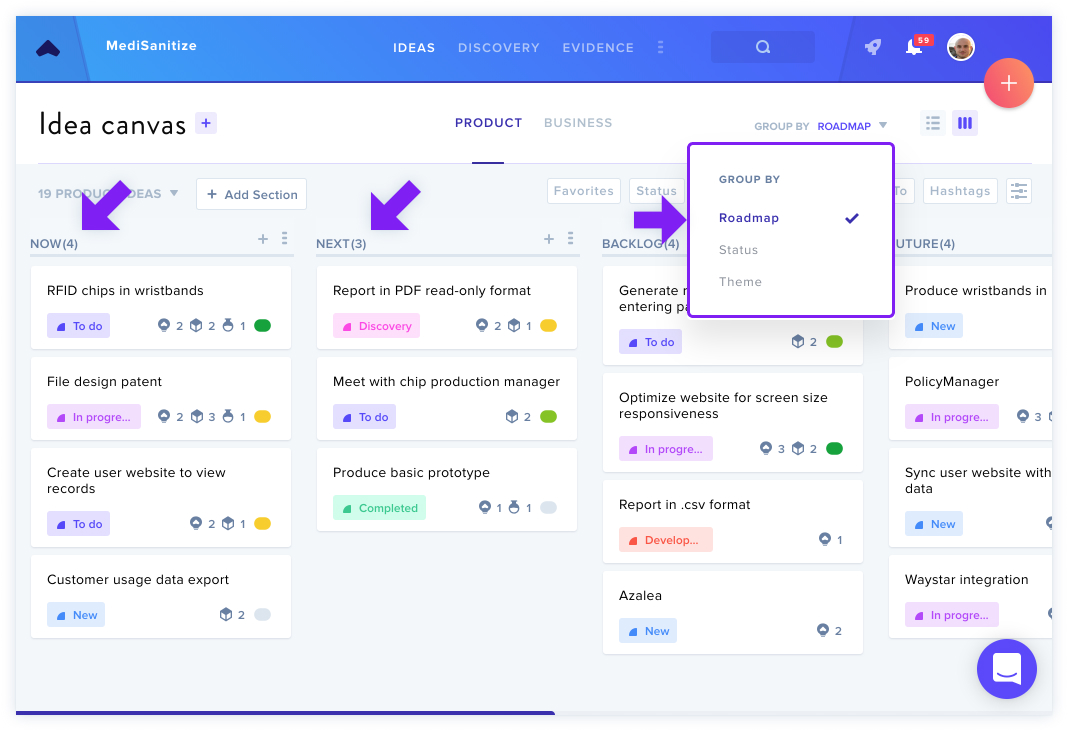Open Completed status on Produce basic prototype
1068x731 pixels.
(x=379, y=508)
